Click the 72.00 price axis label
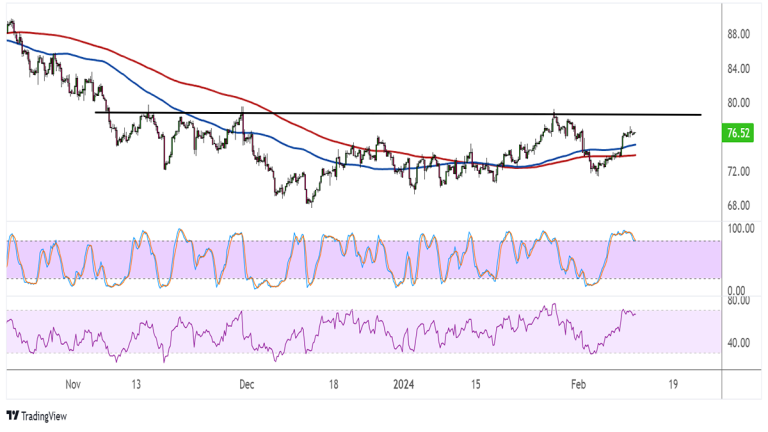 coord(738,171)
